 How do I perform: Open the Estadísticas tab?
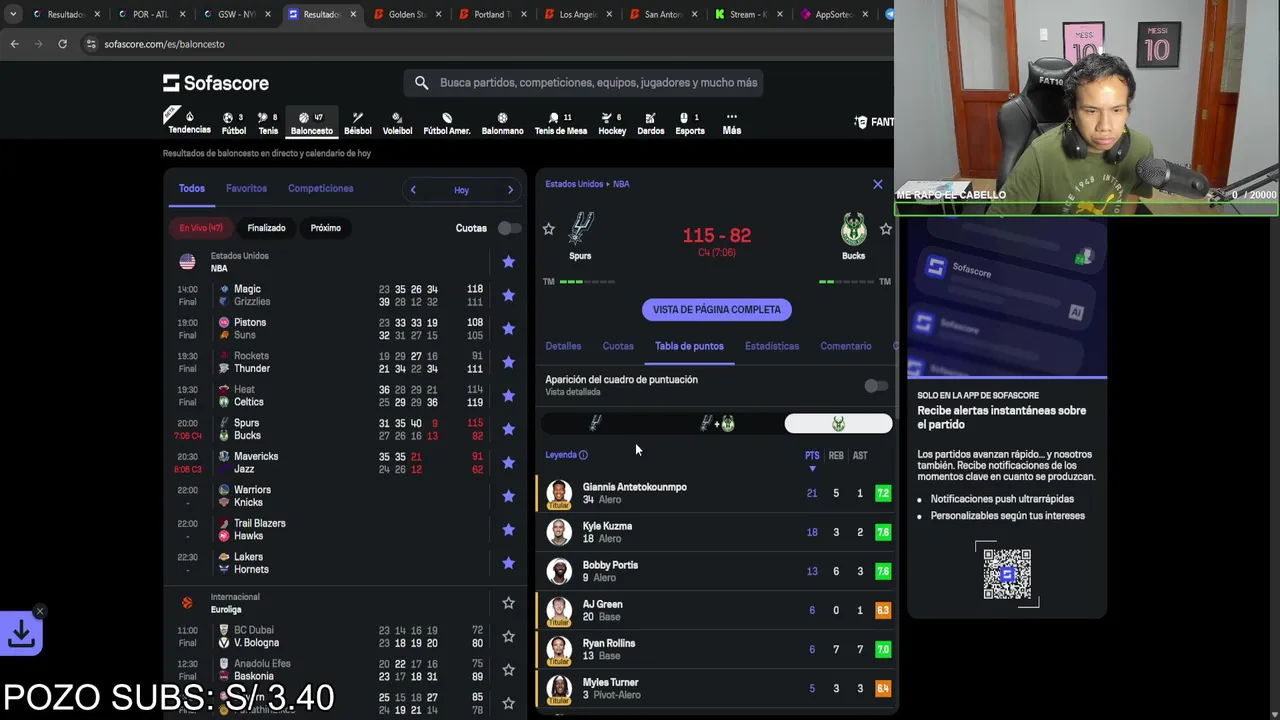772,346
